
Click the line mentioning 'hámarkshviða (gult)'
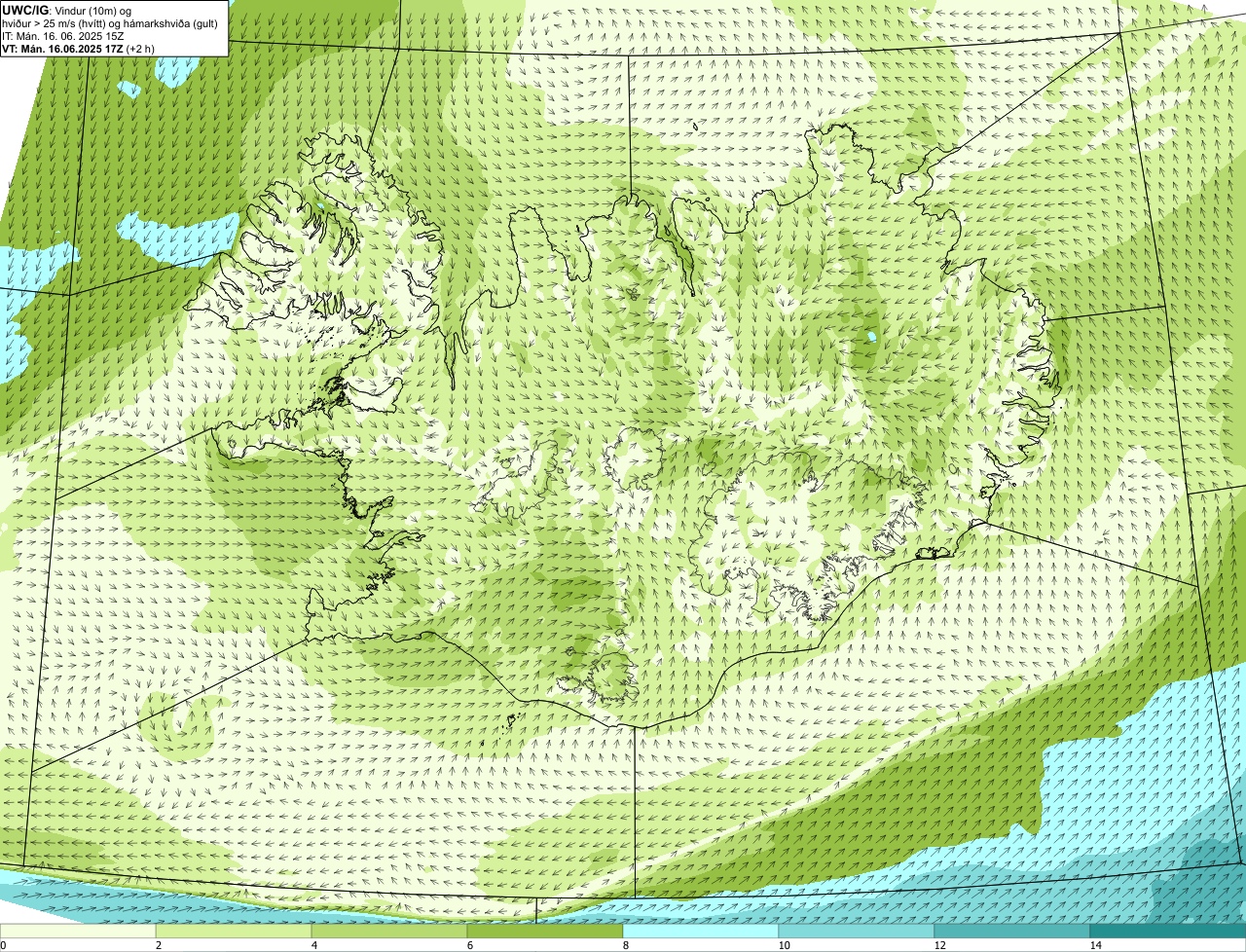[x=110, y=23]
